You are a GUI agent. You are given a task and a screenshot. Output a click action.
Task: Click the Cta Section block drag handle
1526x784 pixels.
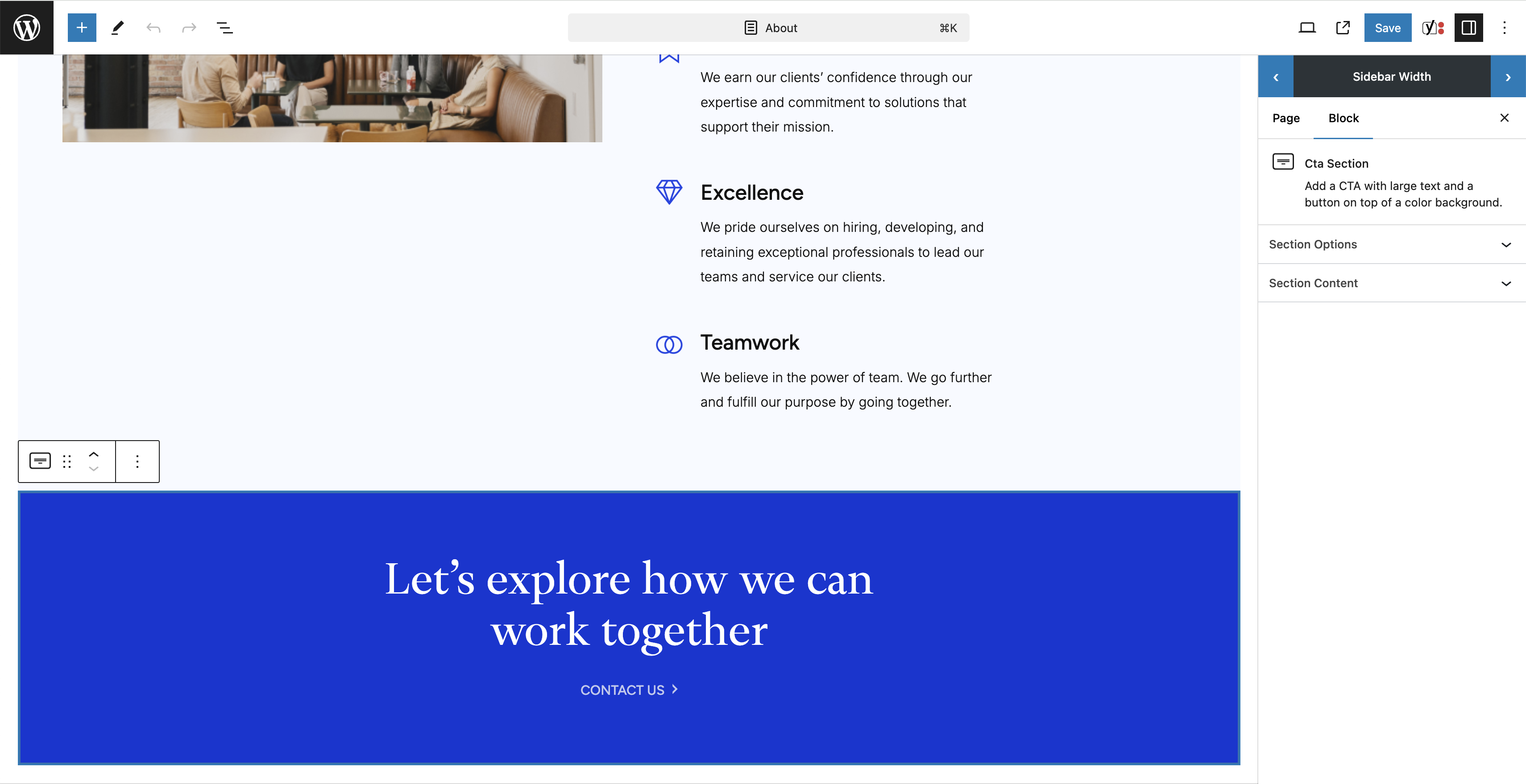67,461
